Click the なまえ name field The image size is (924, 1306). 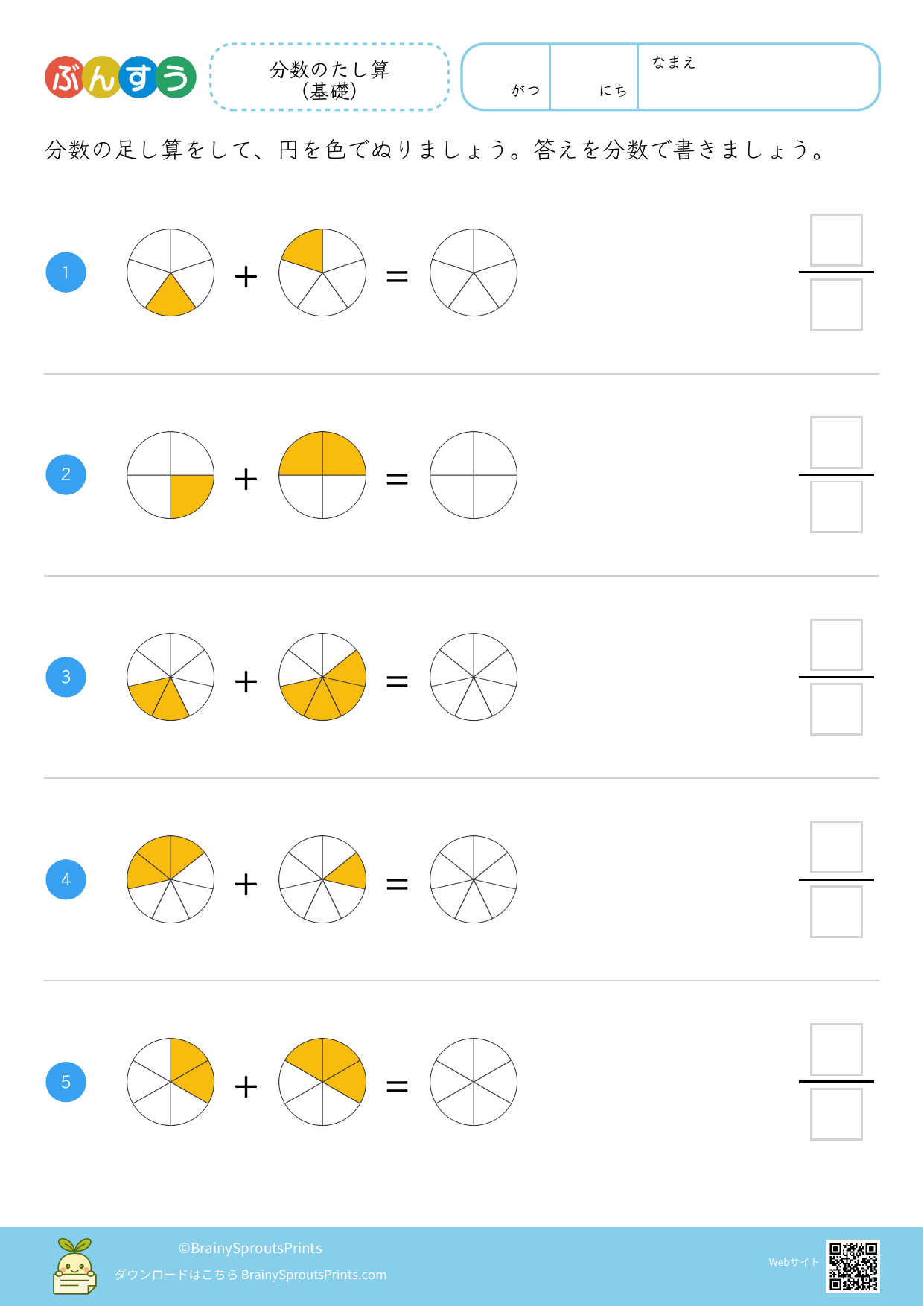click(758, 78)
